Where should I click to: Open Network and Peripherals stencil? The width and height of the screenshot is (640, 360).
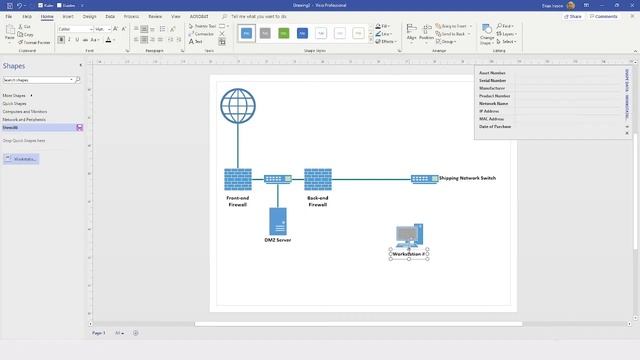(24, 120)
